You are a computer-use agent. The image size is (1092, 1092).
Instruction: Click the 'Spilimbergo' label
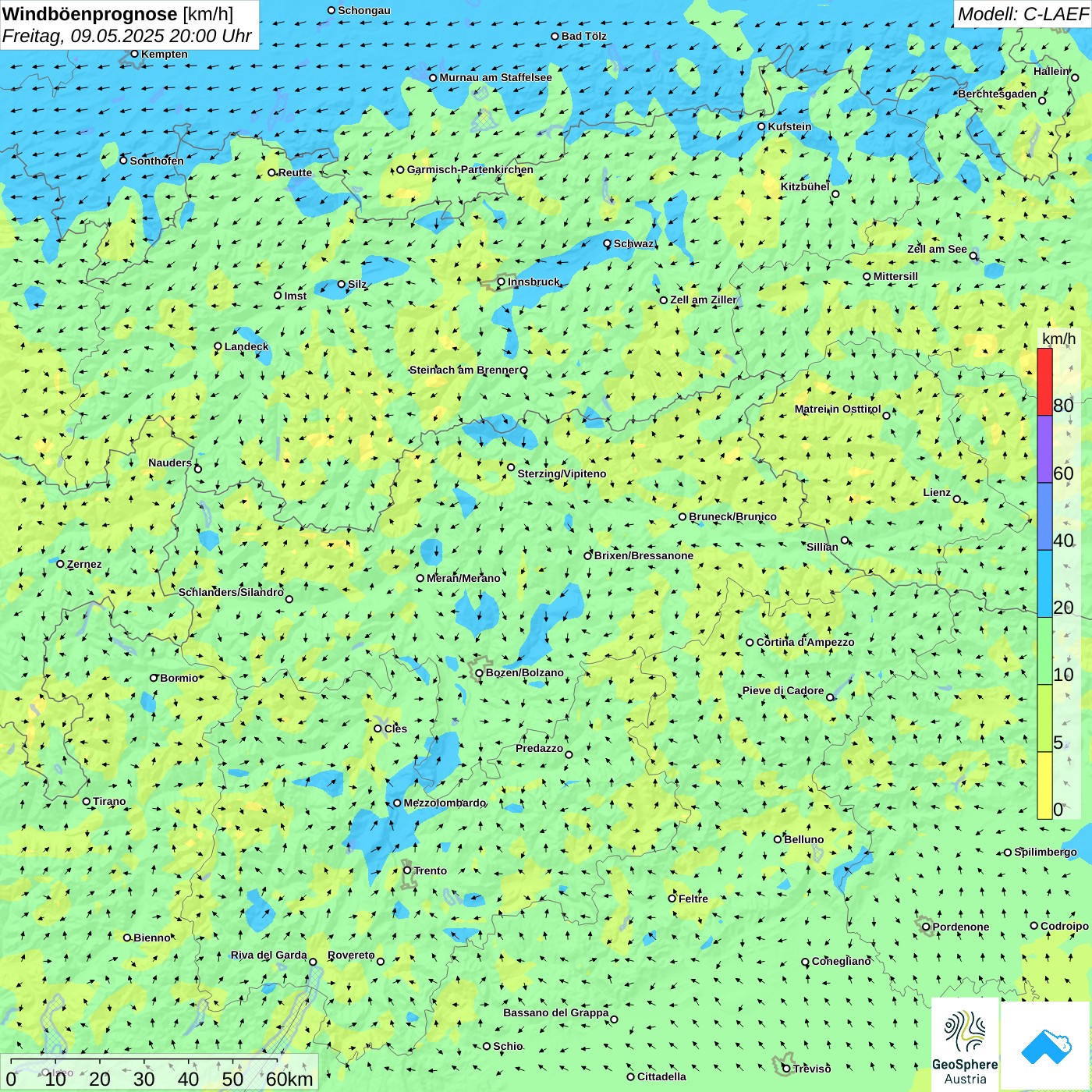point(1045,852)
